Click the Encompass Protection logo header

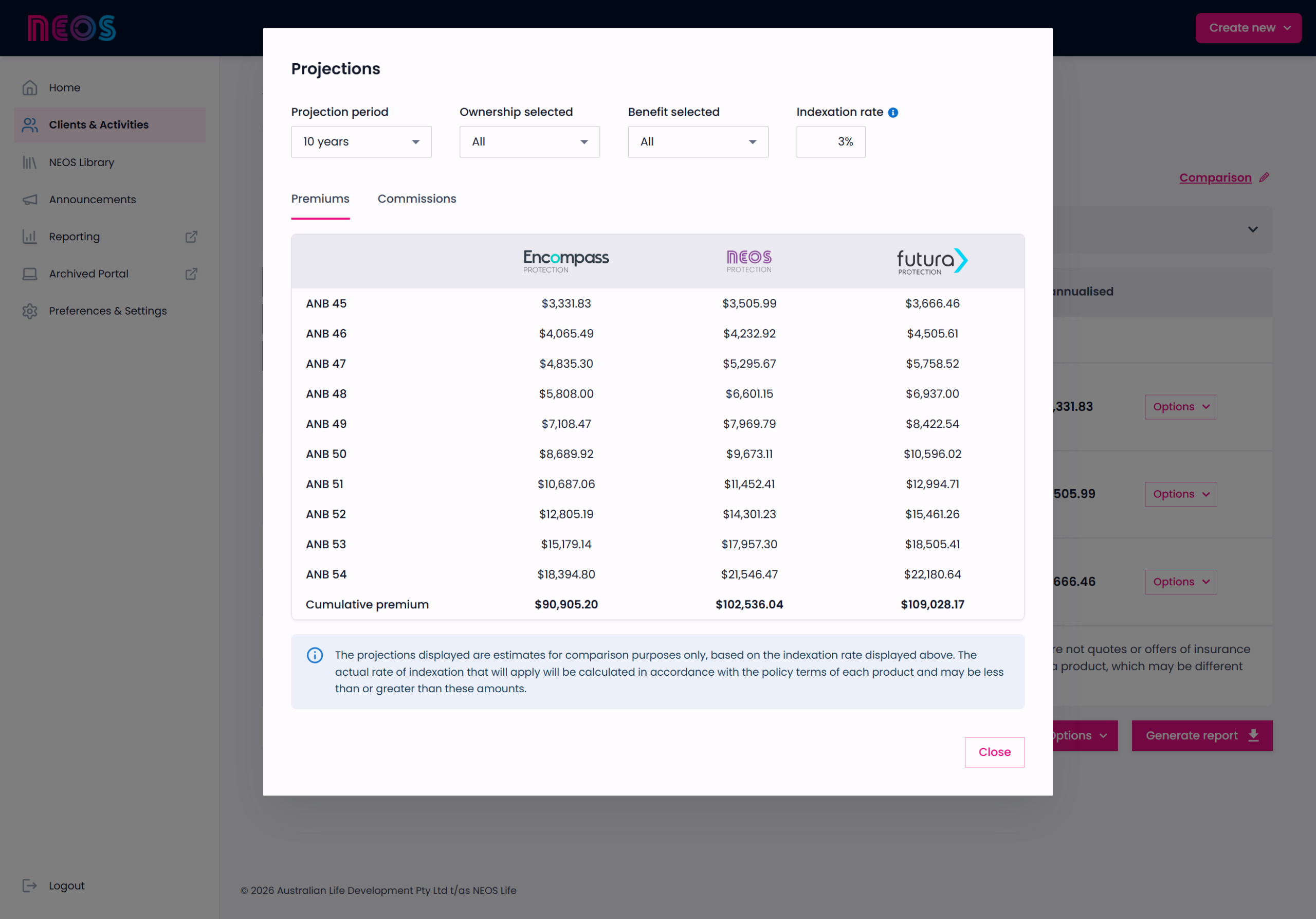coord(565,261)
